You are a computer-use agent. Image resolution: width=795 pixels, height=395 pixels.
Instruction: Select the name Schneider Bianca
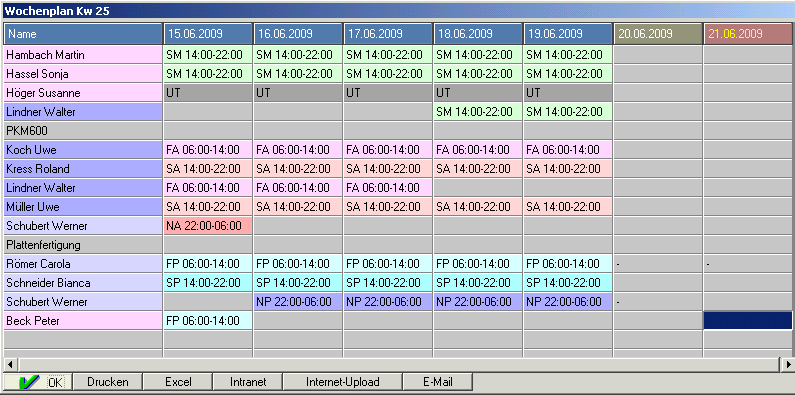[x=83, y=283]
